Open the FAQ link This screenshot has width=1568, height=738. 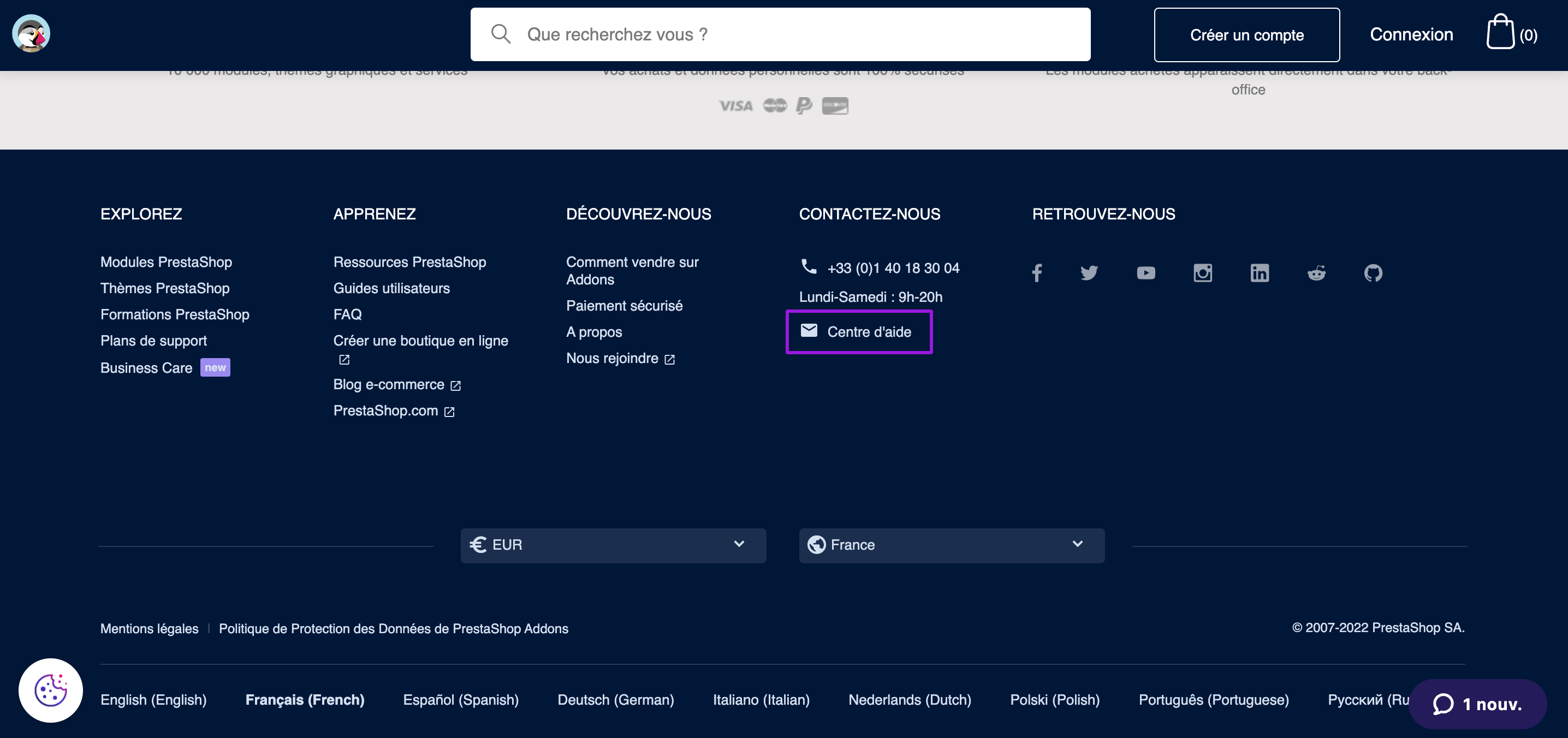pyautogui.click(x=348, y=314)
